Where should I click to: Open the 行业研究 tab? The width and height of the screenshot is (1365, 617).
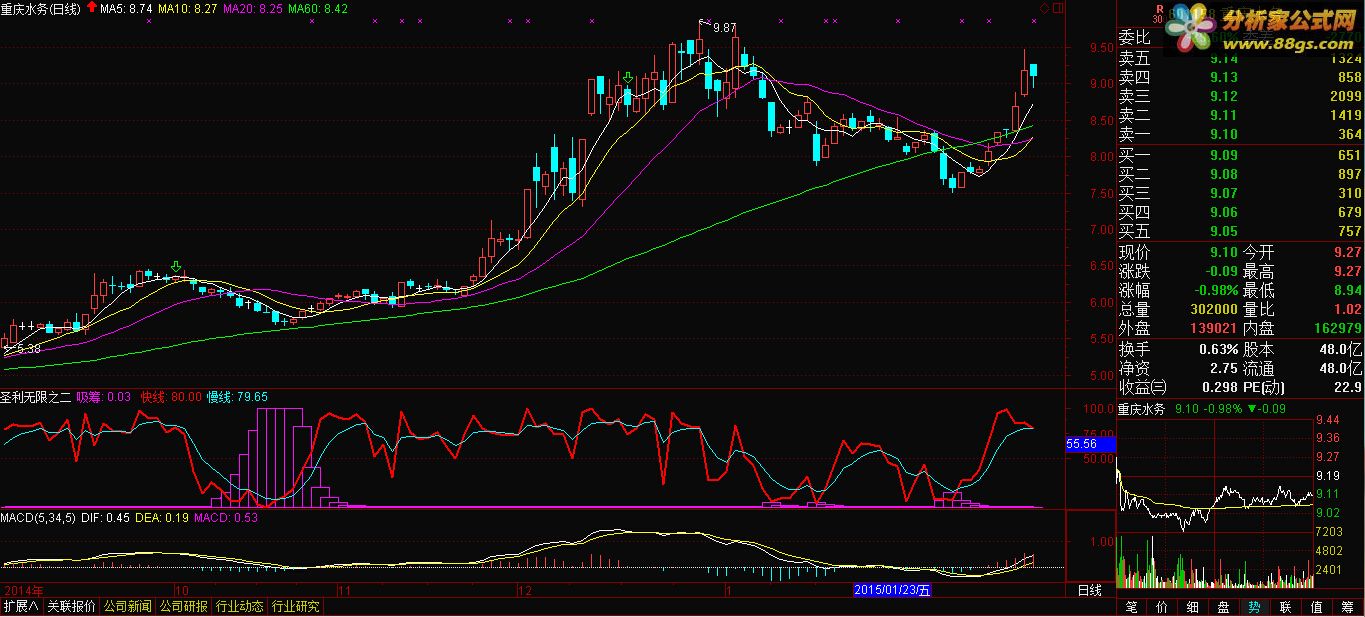tap(296, 606)
